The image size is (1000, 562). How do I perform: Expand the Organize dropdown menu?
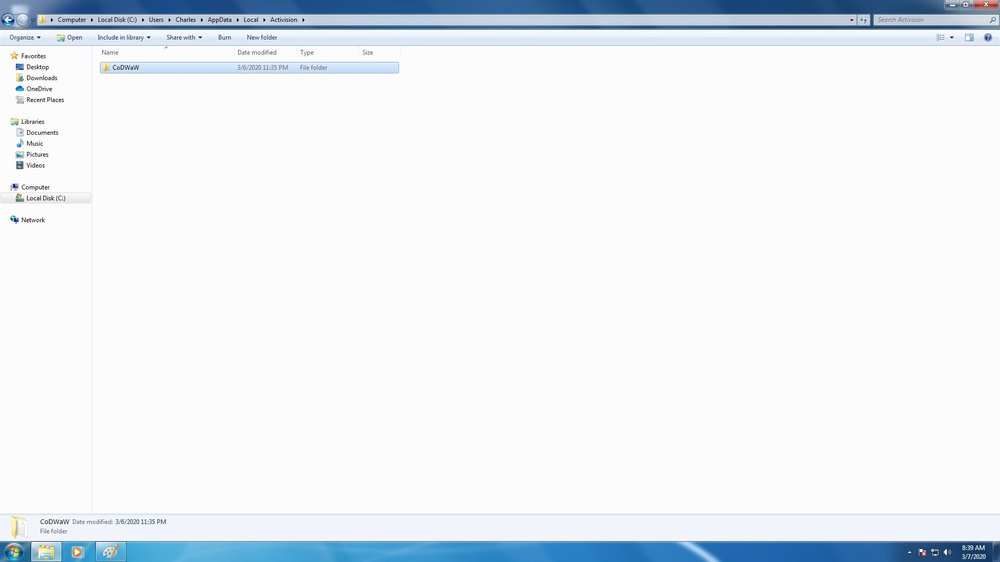[x=25, y=38]
